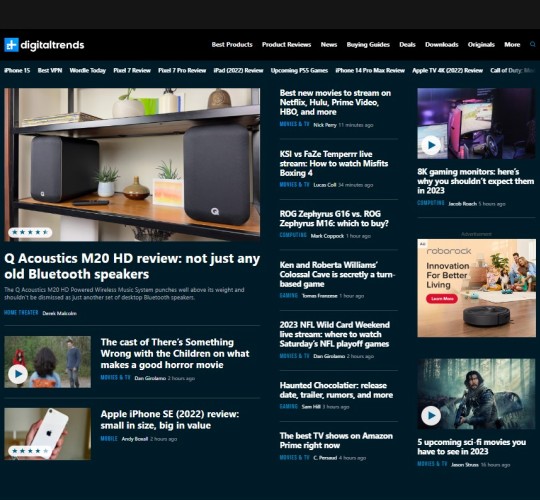Expand the Downloads menu
This screenshot has width=540, height=500.
[x=442, y=45]
